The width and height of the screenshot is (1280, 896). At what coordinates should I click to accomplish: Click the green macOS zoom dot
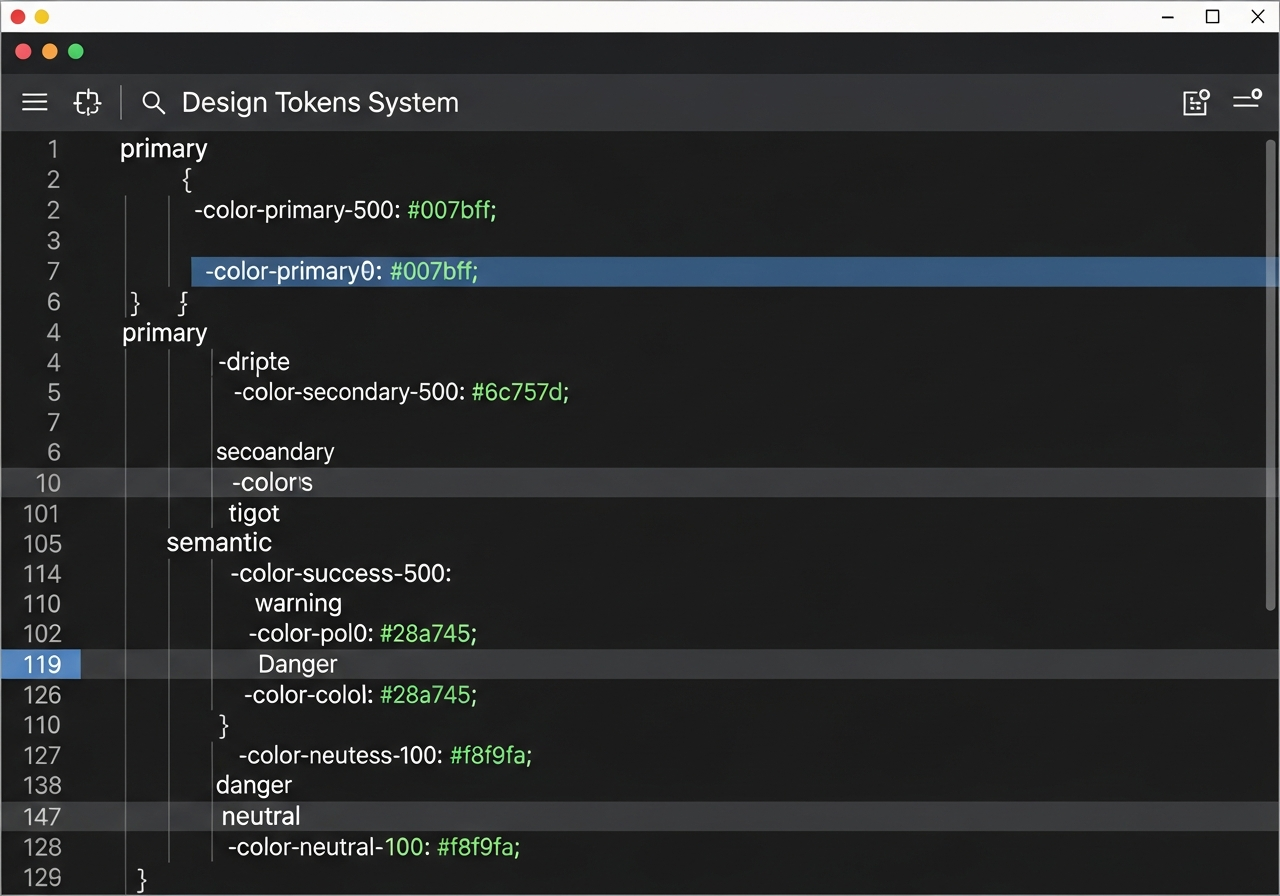click(x=75, y=51)
